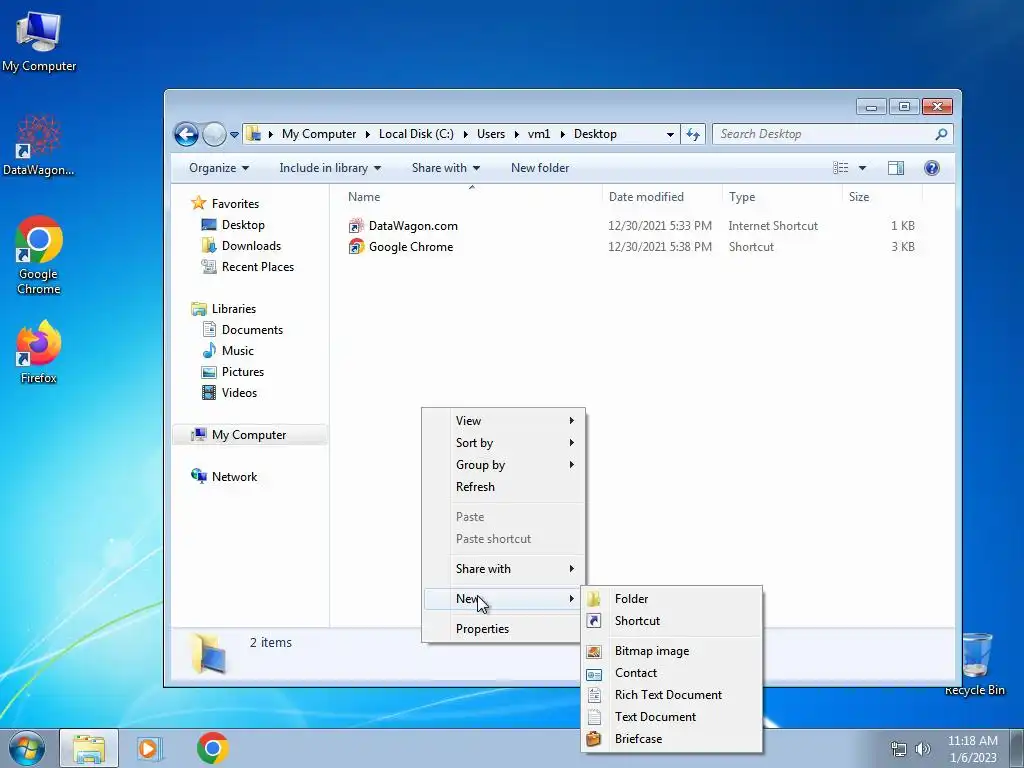1024x768 pixels.
Task: Open Downloads in the Favorites pane
Action: click(x=251, y=246)
